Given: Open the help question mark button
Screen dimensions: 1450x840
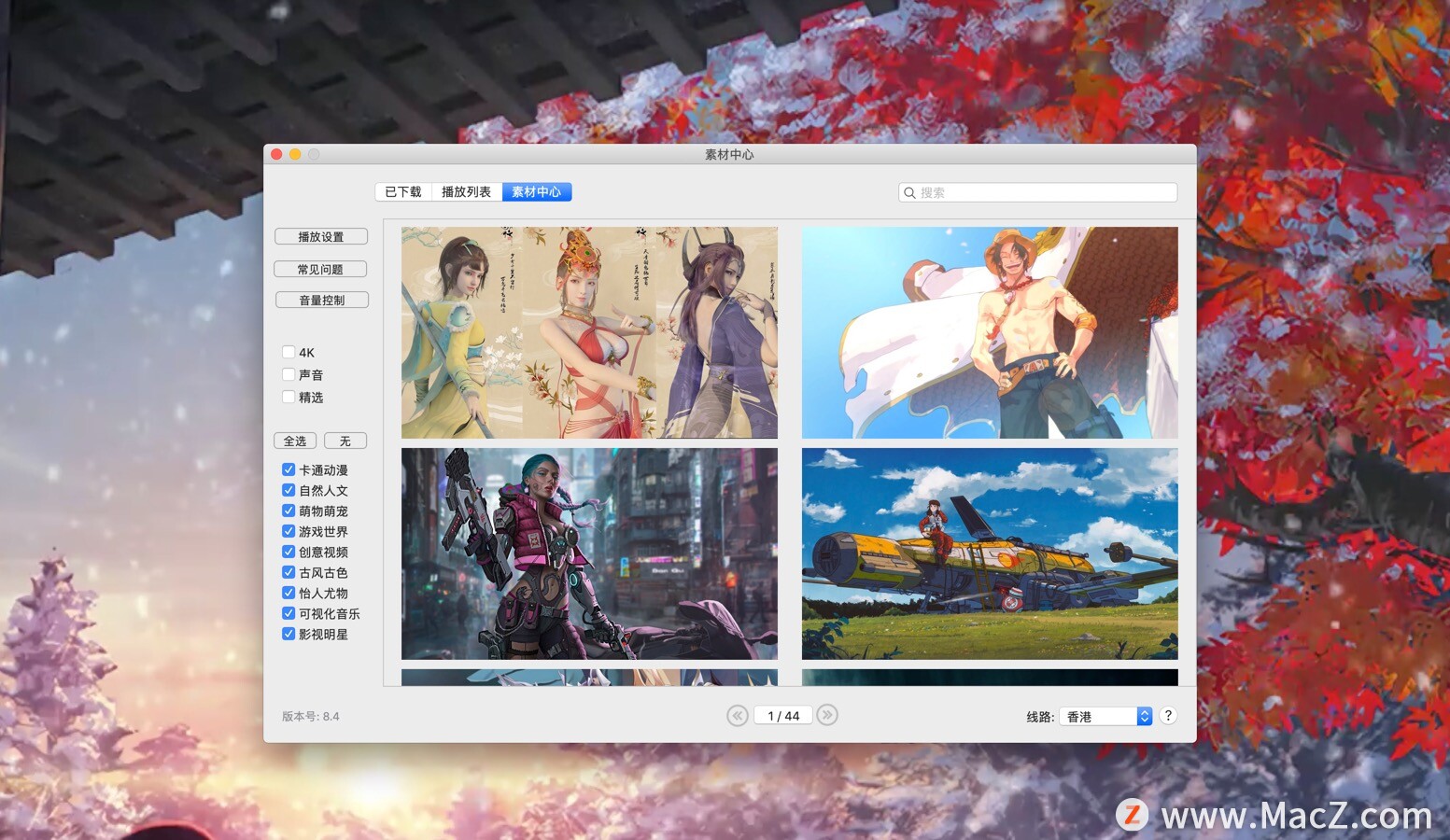Looking at the screenshot, I should [1168, 716].
